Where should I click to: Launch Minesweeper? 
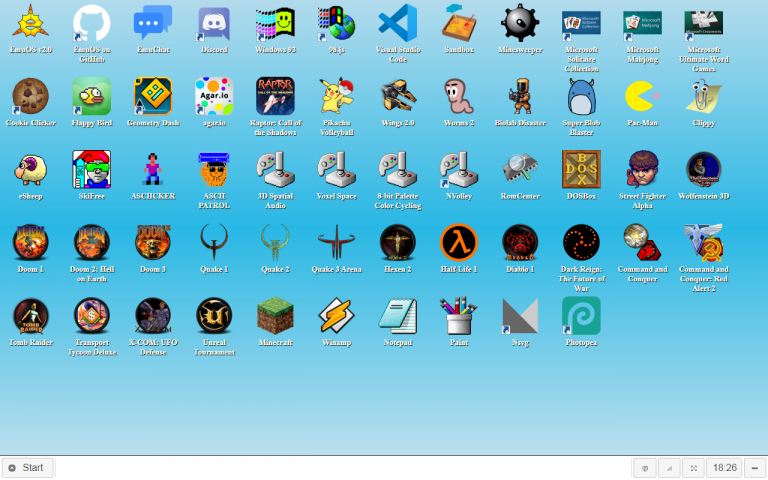(x=520, y=23)
